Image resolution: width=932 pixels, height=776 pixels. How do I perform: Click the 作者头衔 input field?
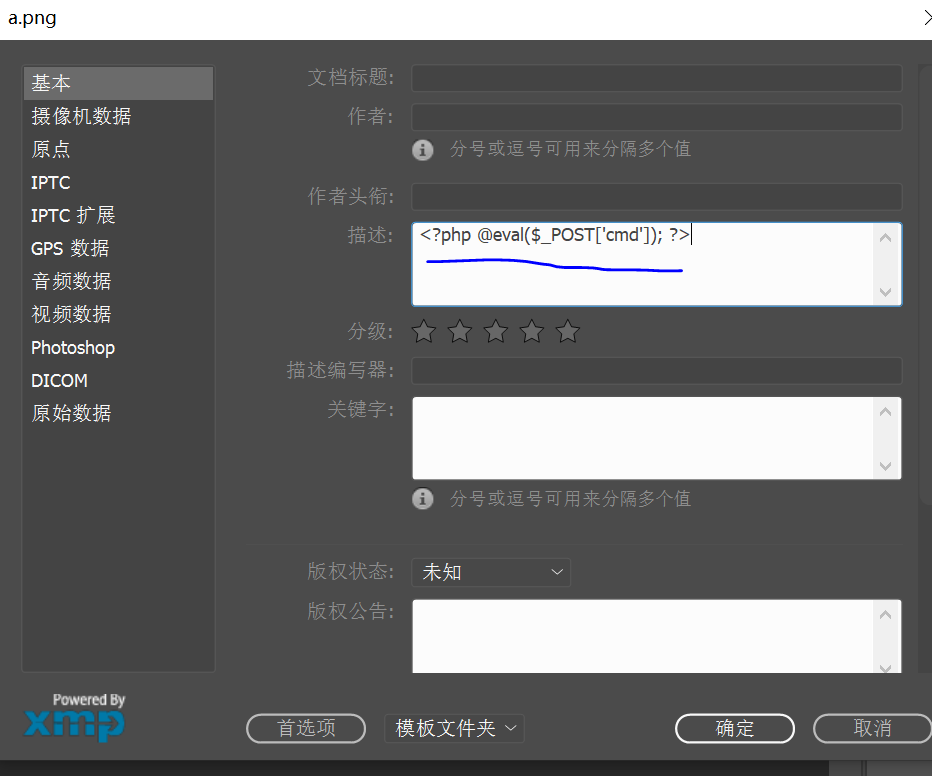tap(657, 197)
